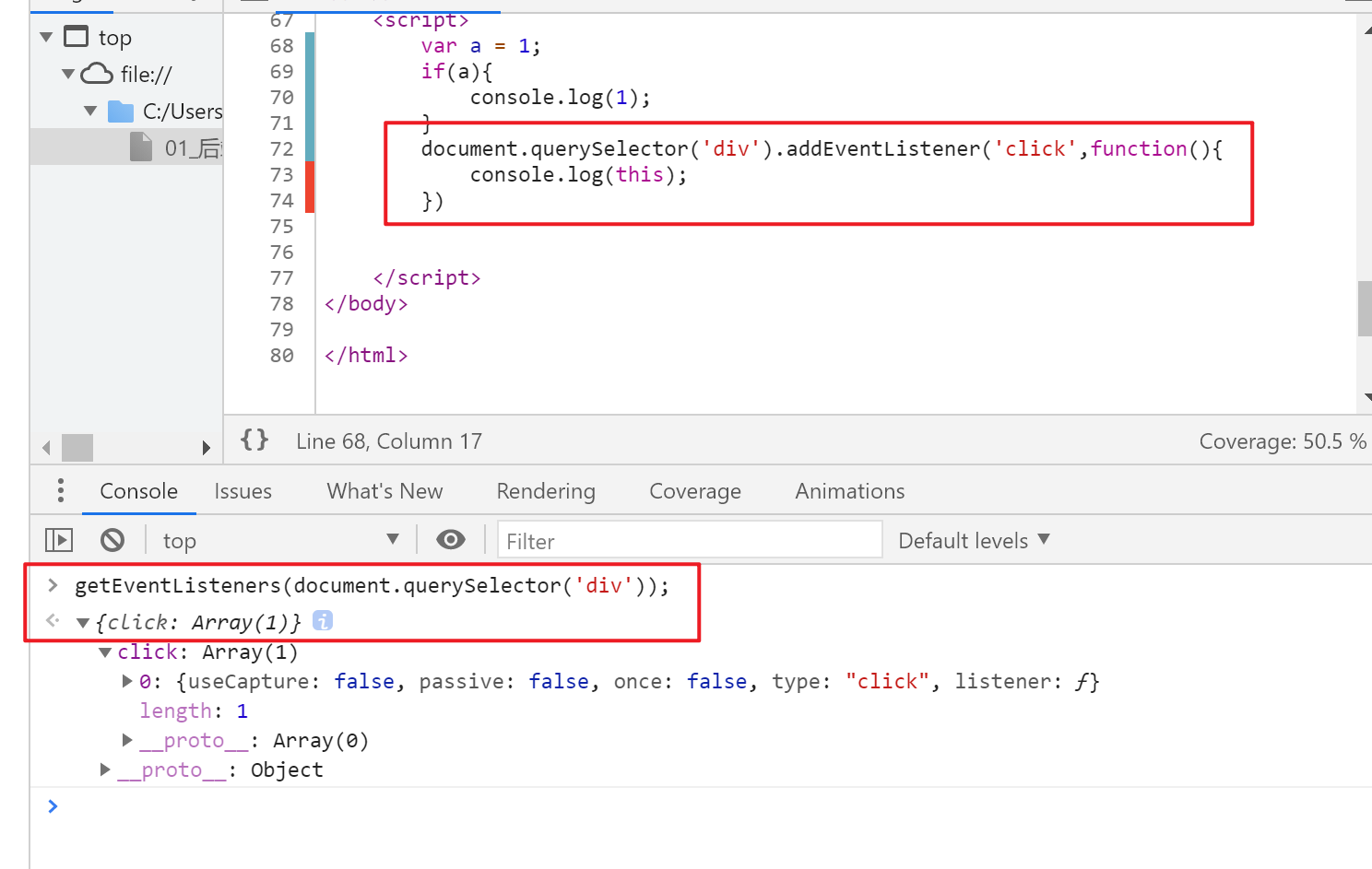
Task: Toggle the console sidebar panel
Action: (59, 539)
